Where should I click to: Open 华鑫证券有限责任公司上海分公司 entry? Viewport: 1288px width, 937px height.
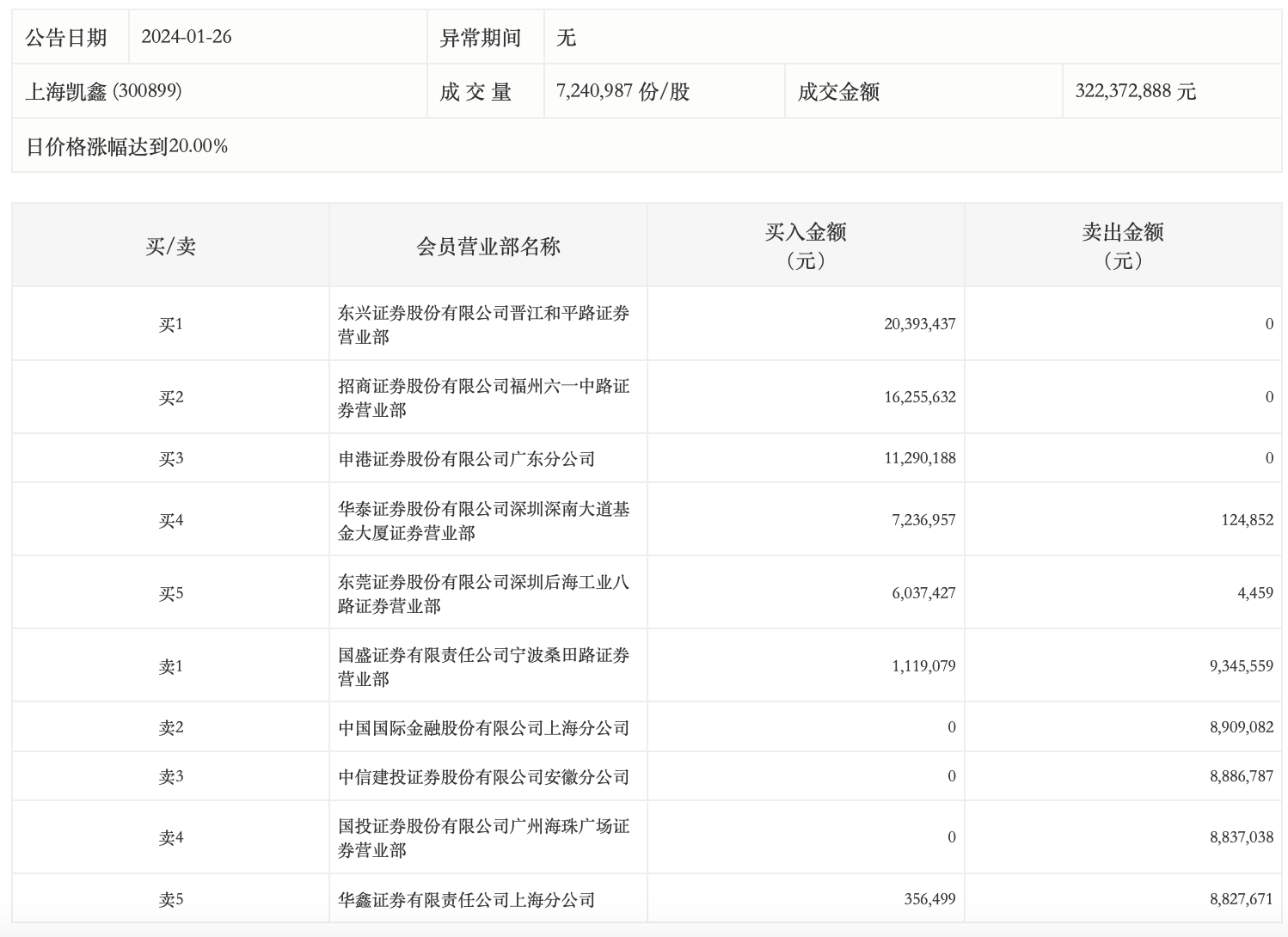pyautogui.click(x=466, y=900)
